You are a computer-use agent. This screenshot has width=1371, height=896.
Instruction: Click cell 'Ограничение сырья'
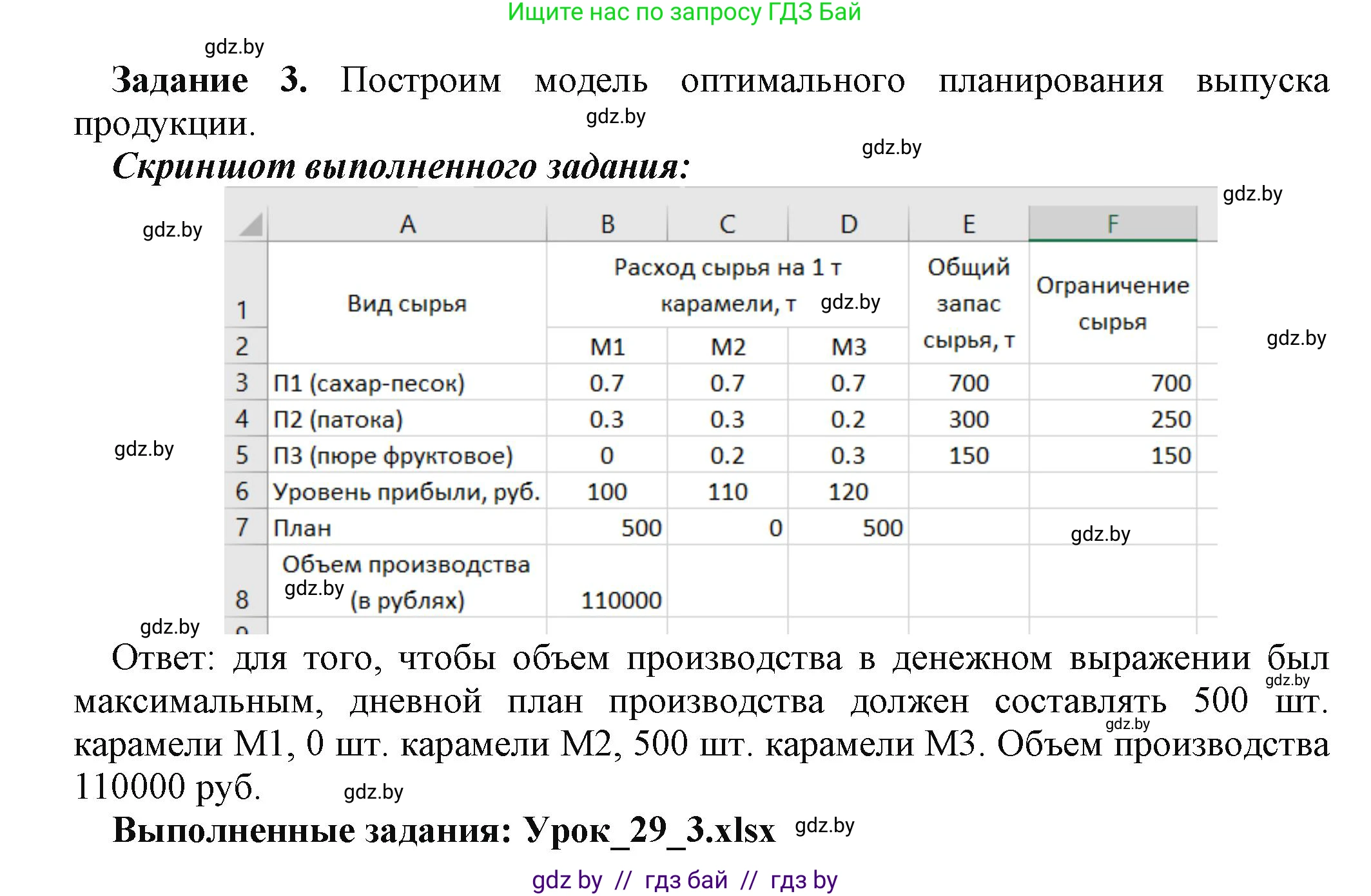pyautogui.click(x=1113, y=303)
